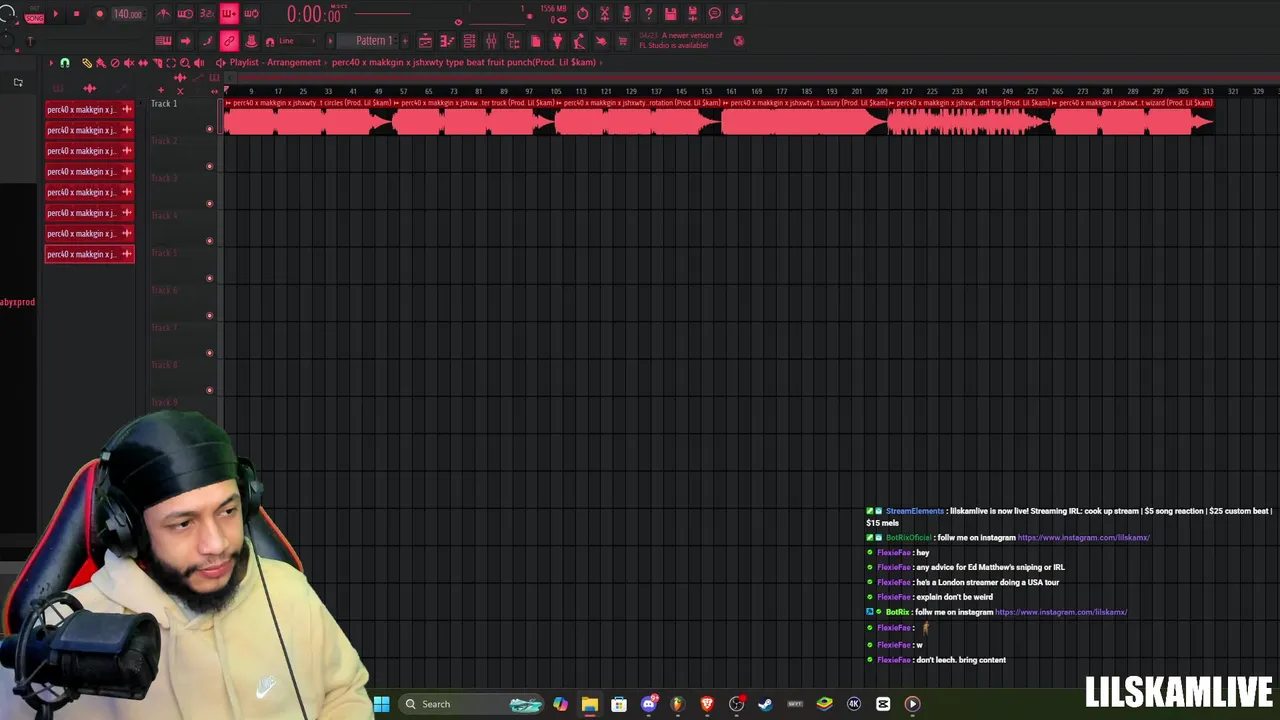Select the playlist select tool

(x=171, y=63)
